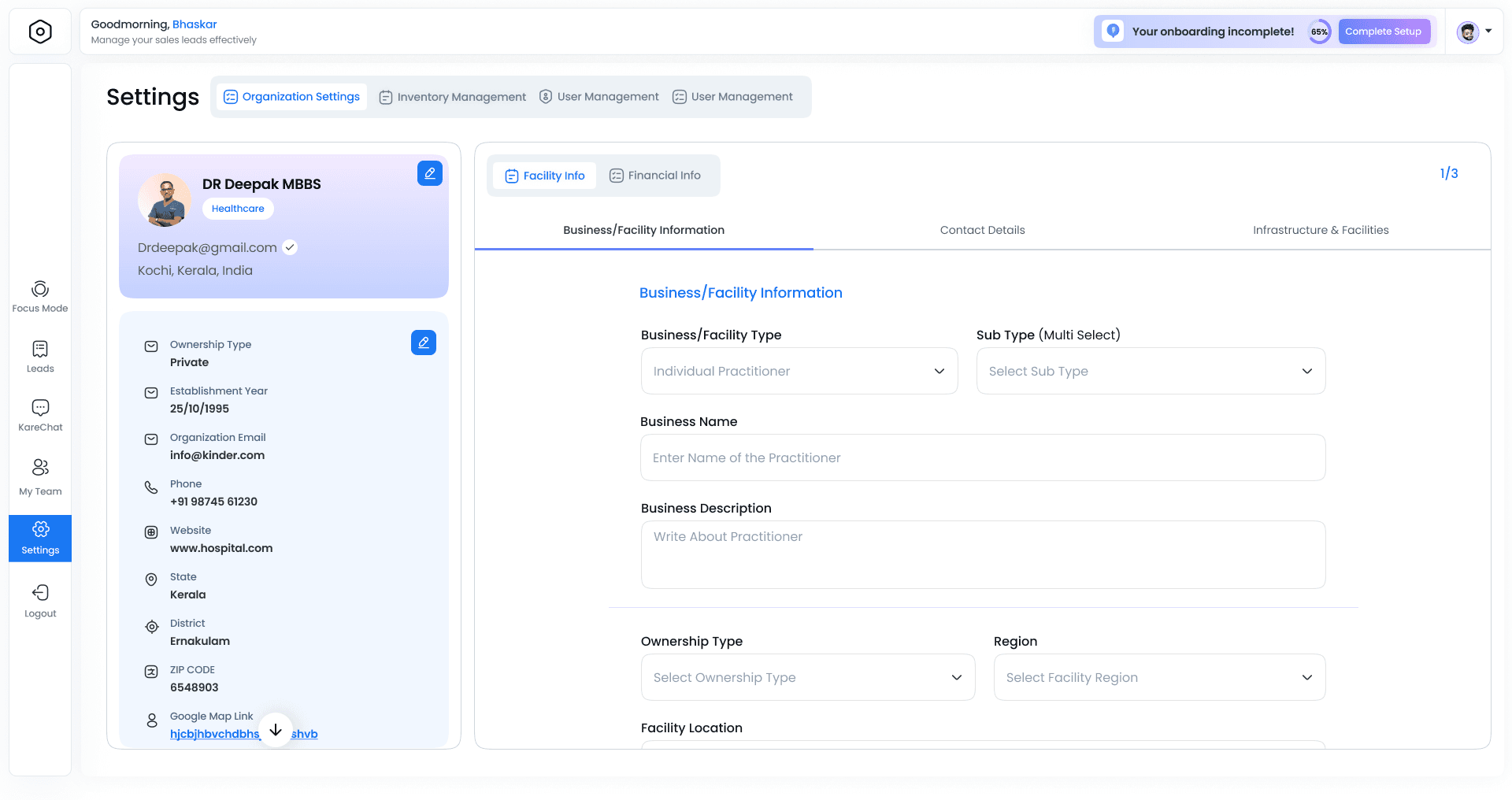
Task: Click the 6548903 ZIP code value
Action: click(x=194, y=687)
